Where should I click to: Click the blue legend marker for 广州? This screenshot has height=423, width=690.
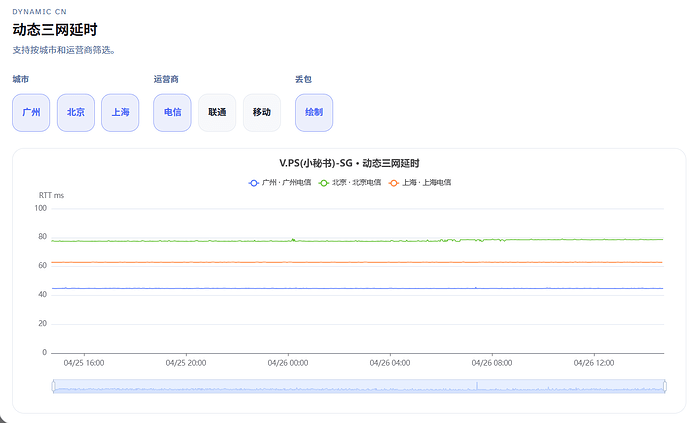[x=253, y=183]
